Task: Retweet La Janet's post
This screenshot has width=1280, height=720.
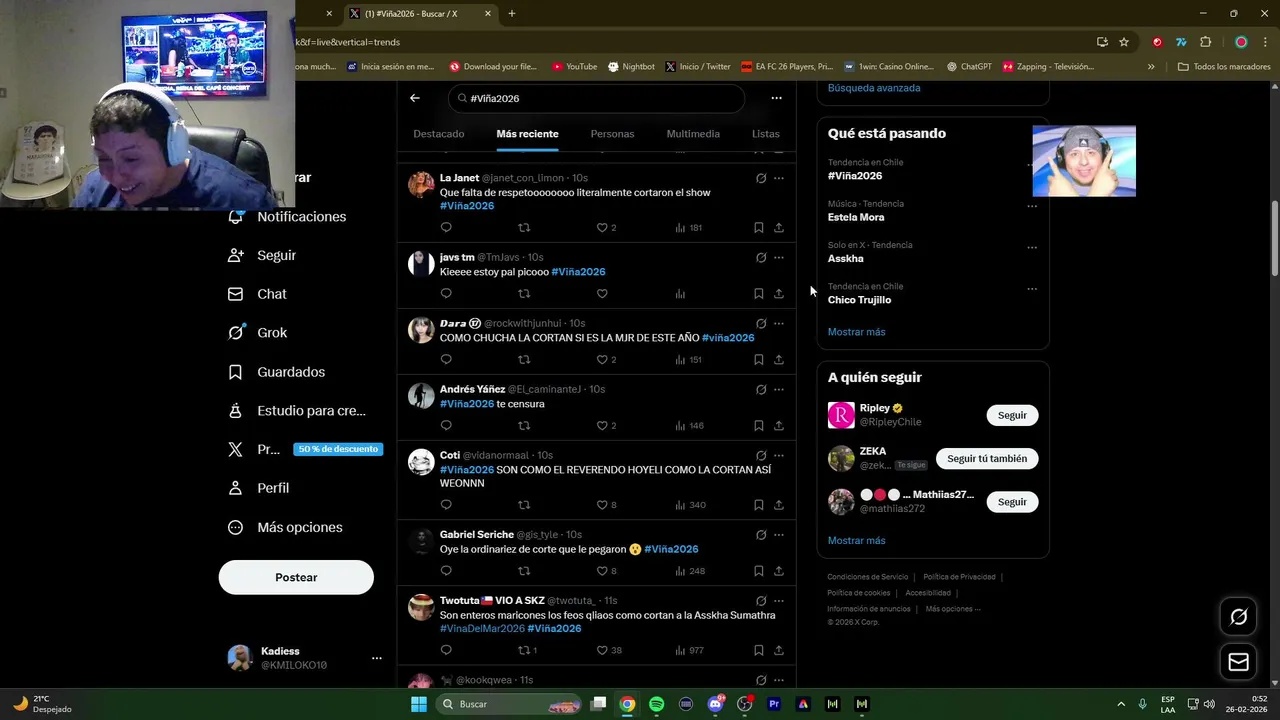Action: pyautogui.click(x=524, y=228)
